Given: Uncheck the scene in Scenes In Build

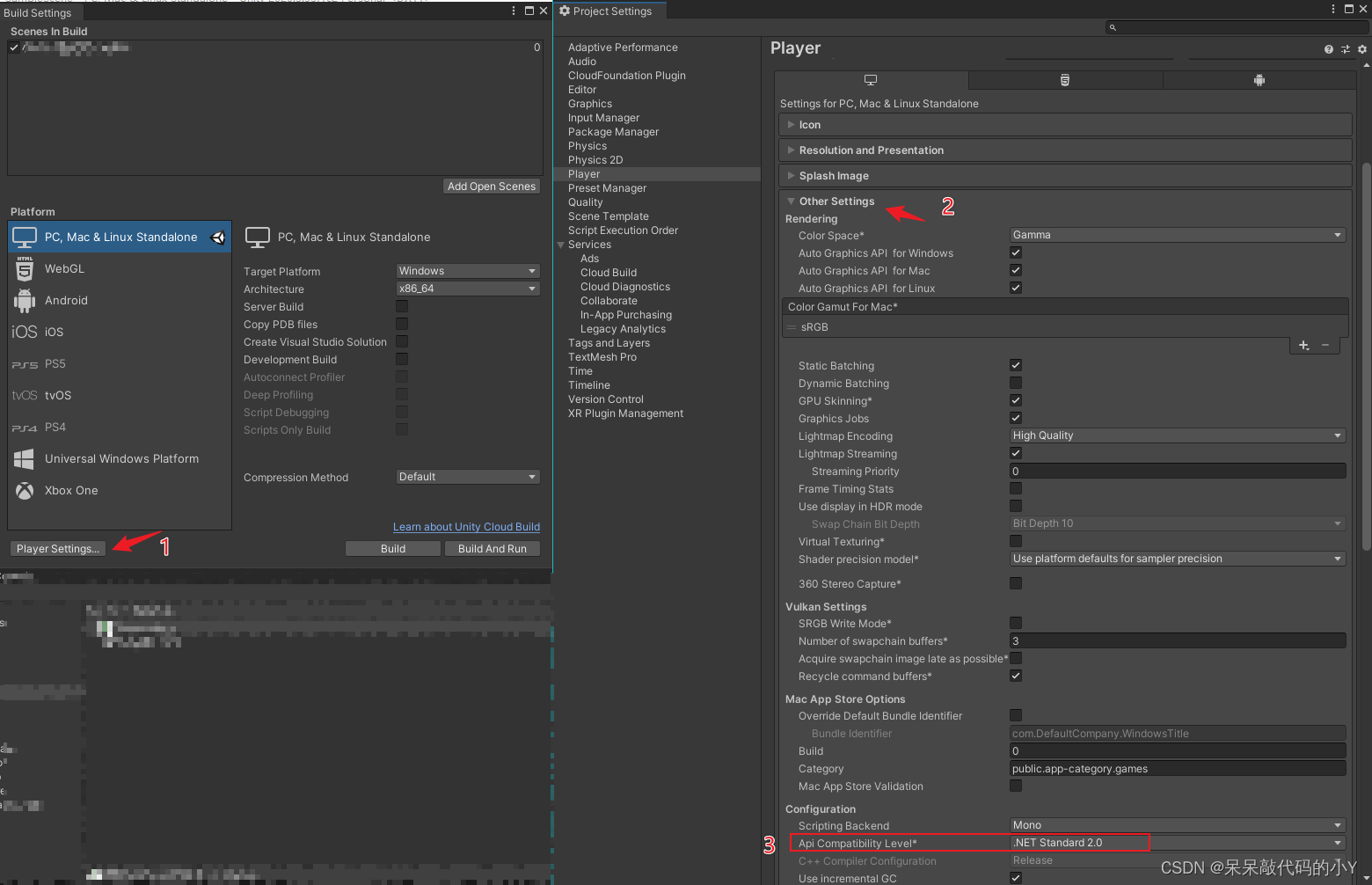Looking at the screenshot, I should point(14,48).
